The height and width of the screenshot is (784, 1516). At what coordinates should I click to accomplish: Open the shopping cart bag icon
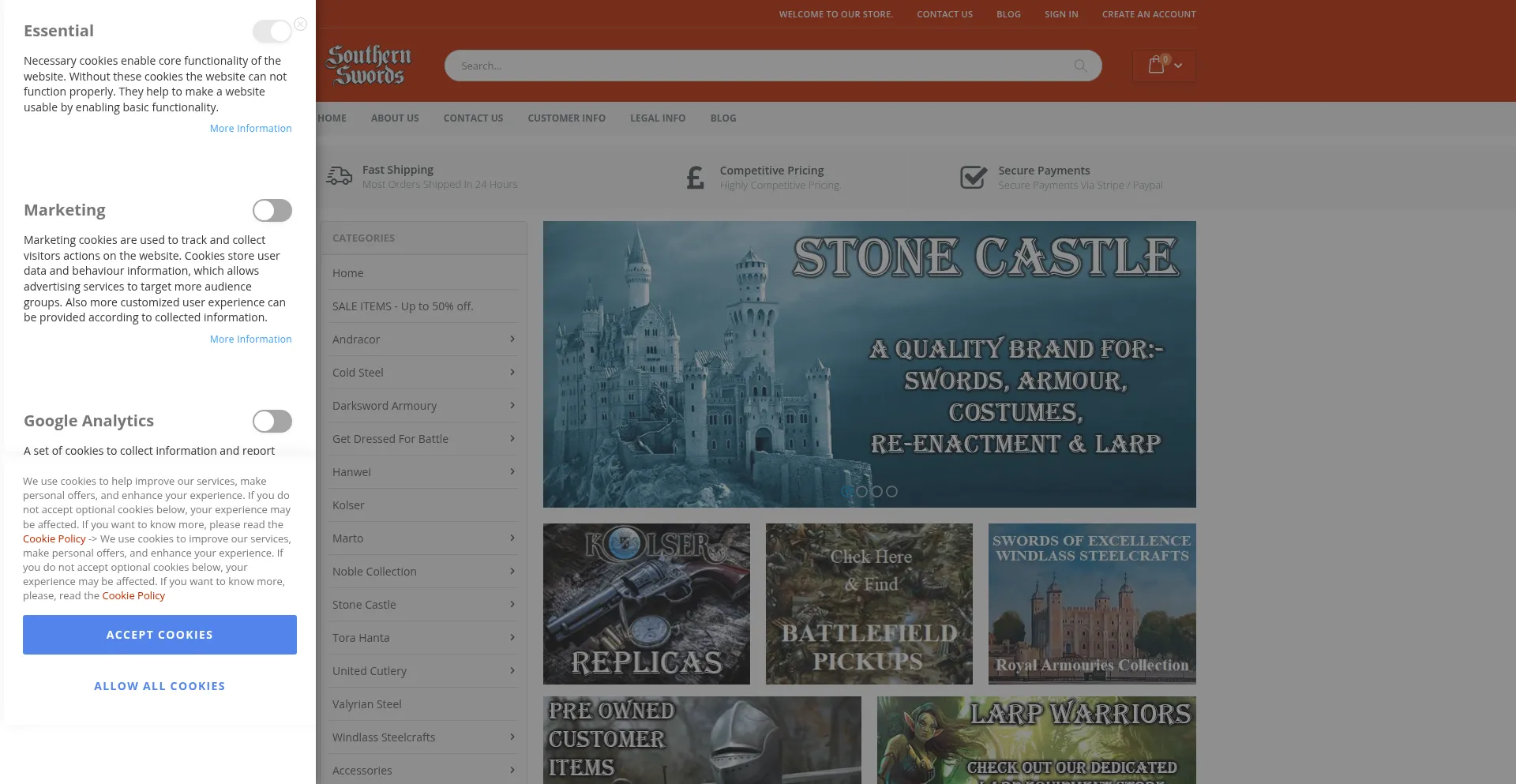coord(1157,65)
